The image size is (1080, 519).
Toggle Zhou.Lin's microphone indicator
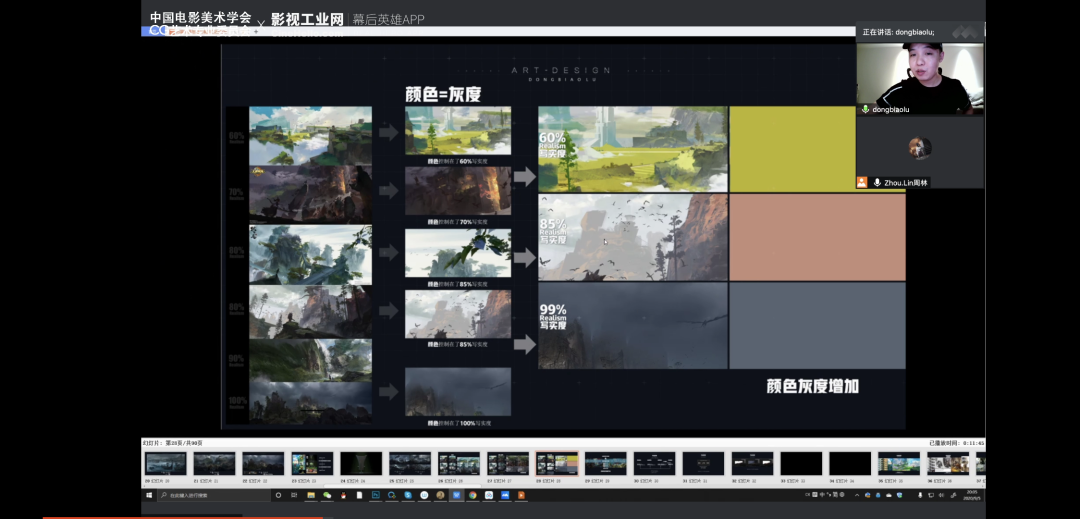[x=877, y=183]
